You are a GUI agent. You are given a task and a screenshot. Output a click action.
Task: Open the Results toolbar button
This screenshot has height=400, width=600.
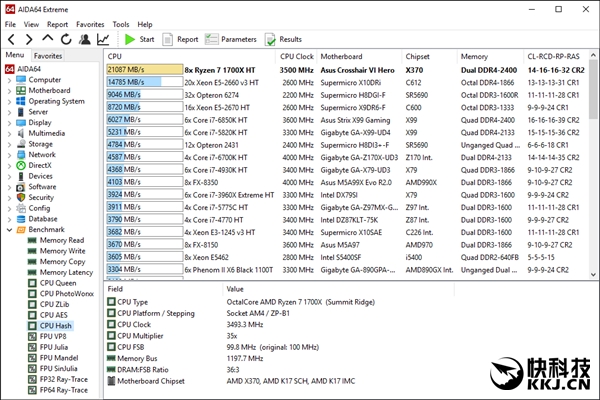click(283, 39)
